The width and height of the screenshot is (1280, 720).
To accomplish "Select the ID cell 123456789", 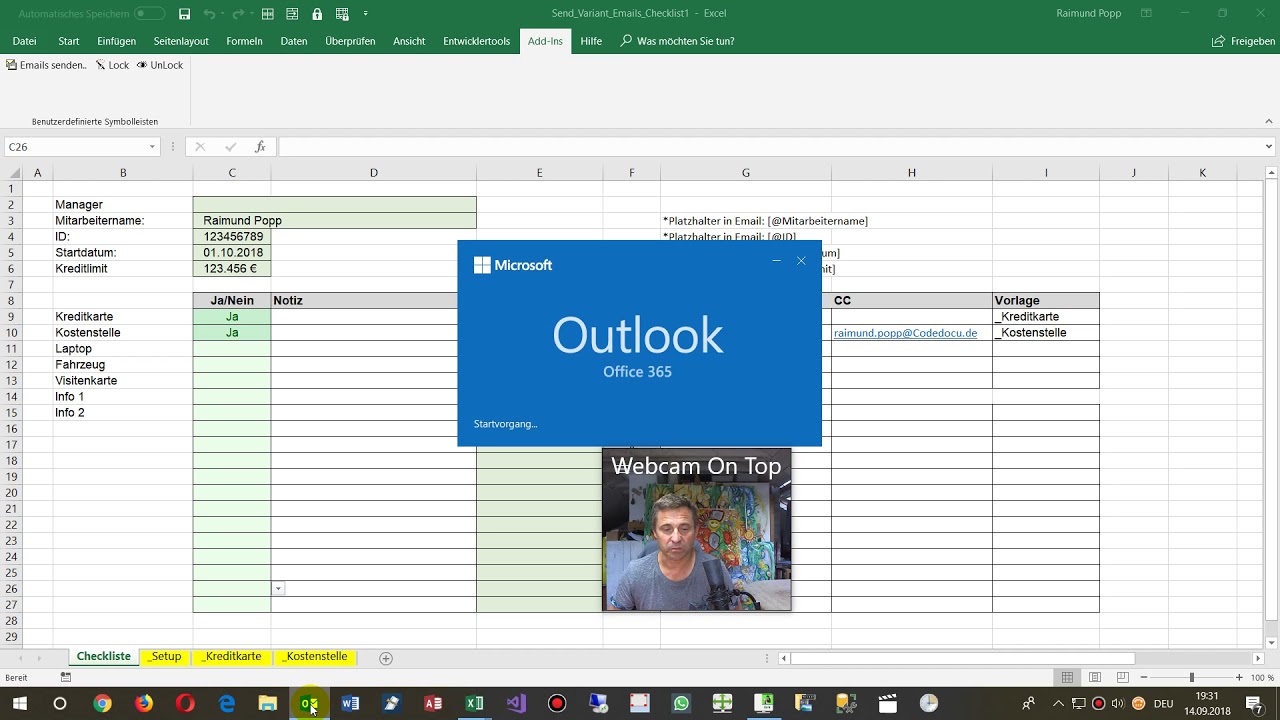I will pyautogui.click(x=232, y=237).
